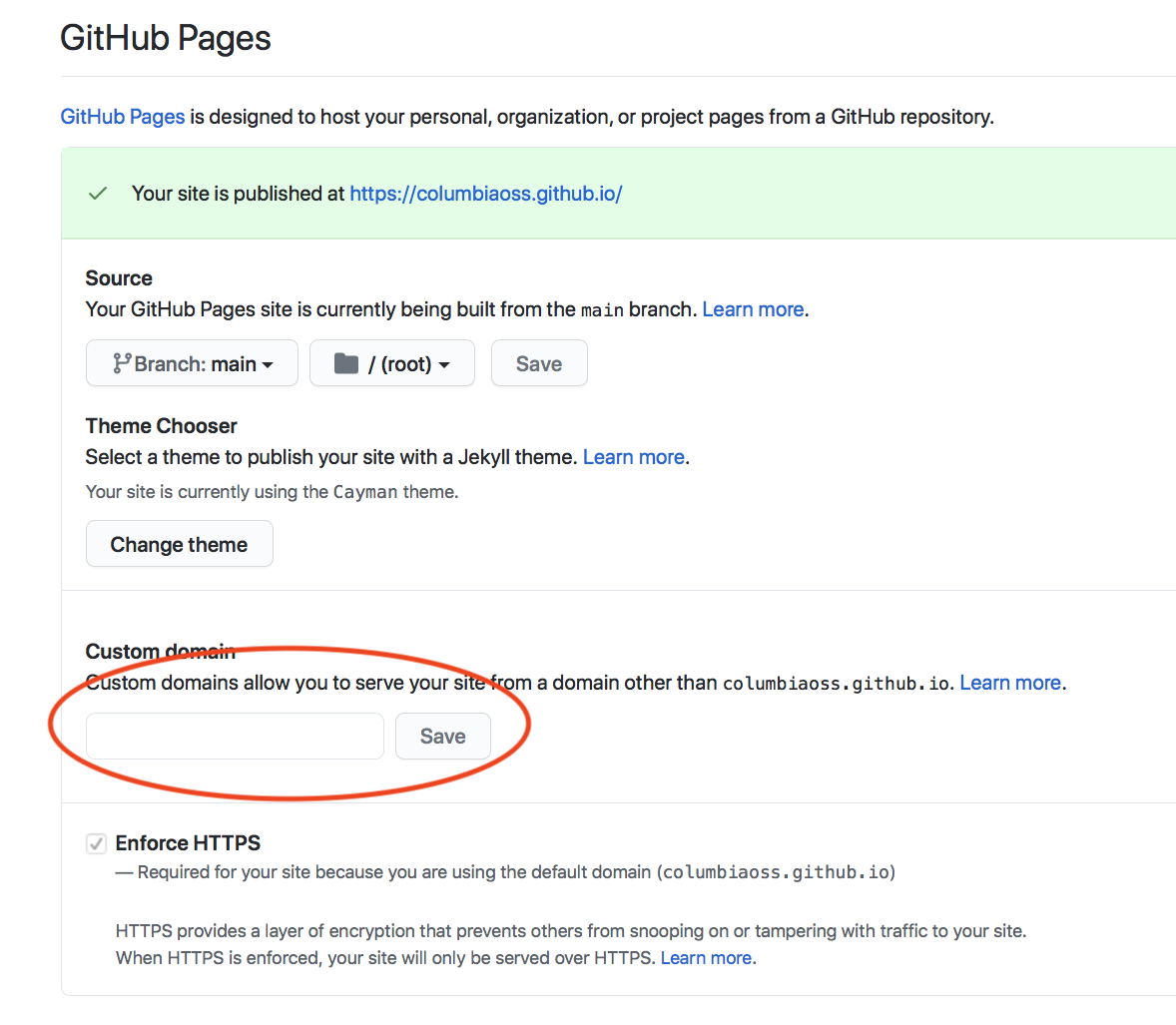Click the 'Source' section title
1176x1025 pixels.
click(119, 278)
